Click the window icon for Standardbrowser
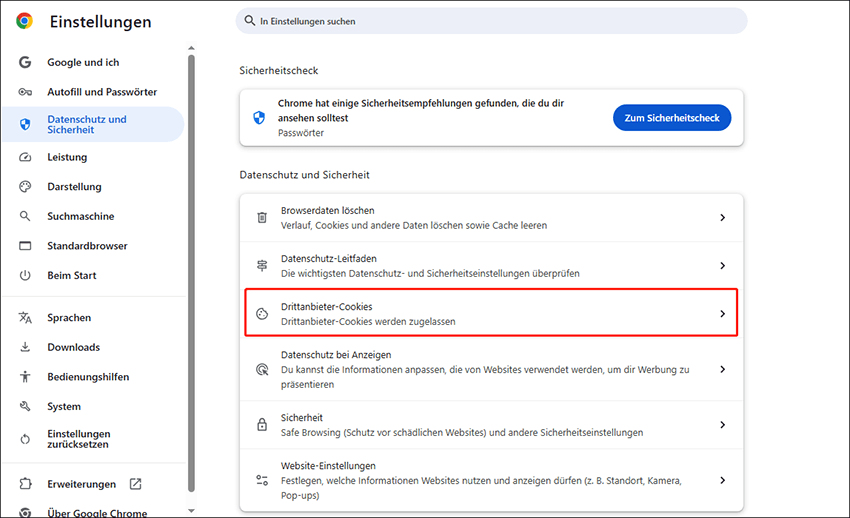This screenshot has height=518, width=850. click(25, 246)
